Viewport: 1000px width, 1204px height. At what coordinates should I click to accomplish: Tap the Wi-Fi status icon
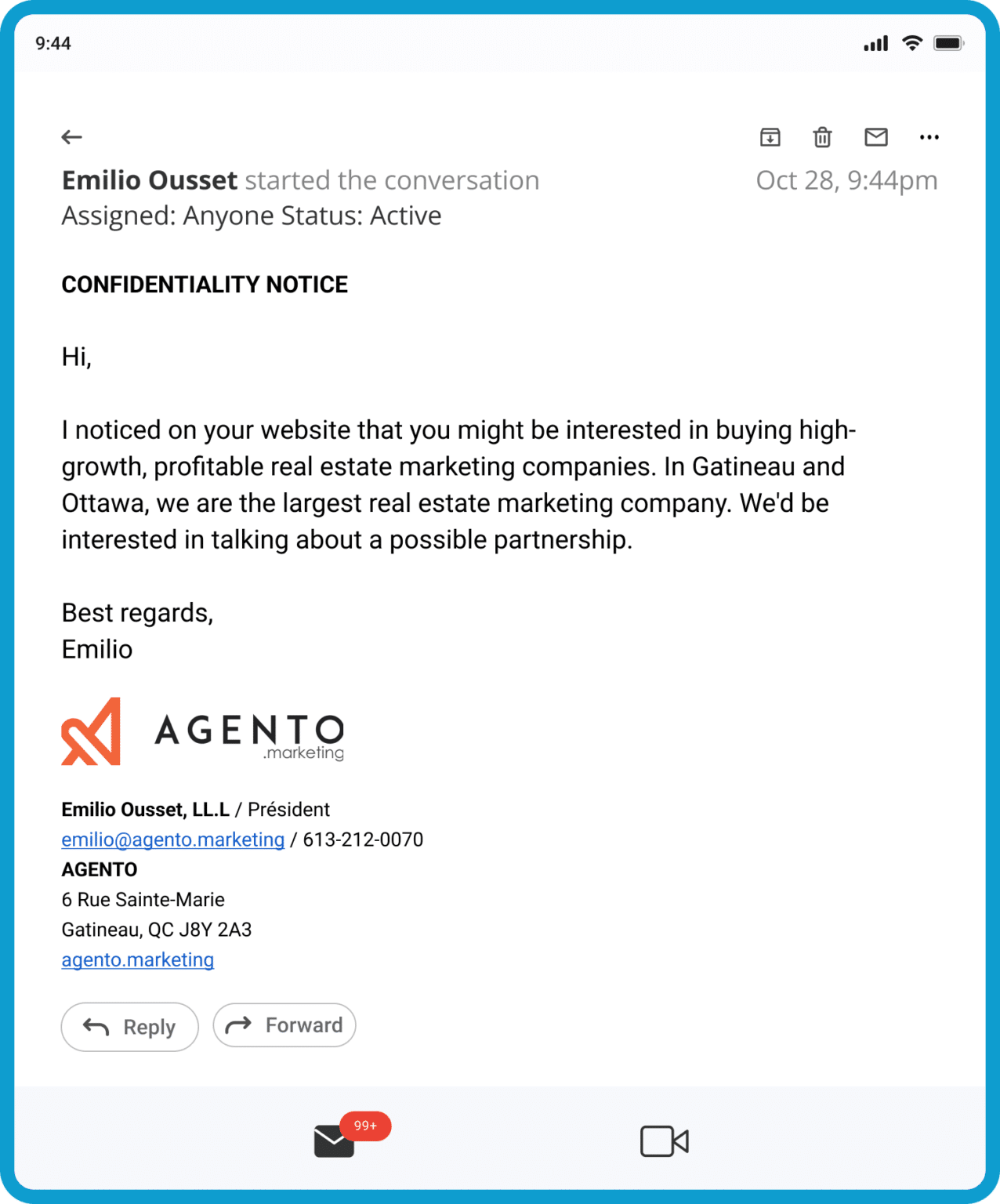coord(912,43)
